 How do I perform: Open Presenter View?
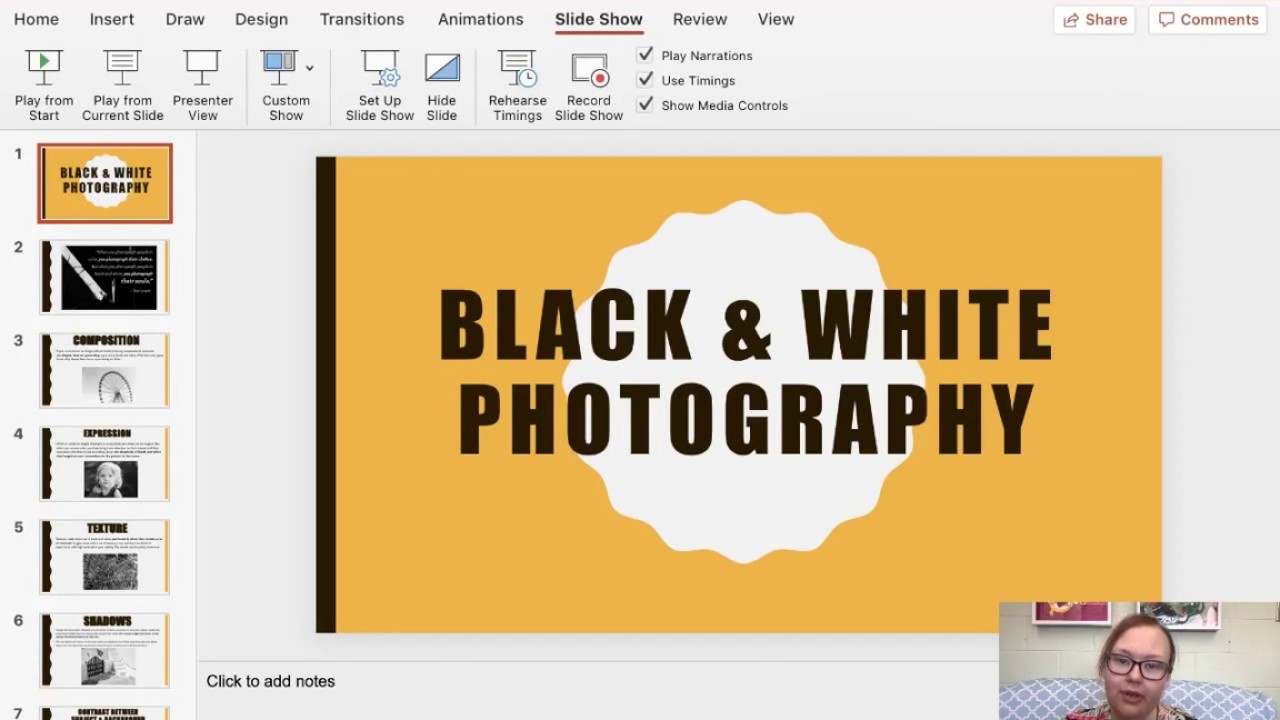pos(202,85)
